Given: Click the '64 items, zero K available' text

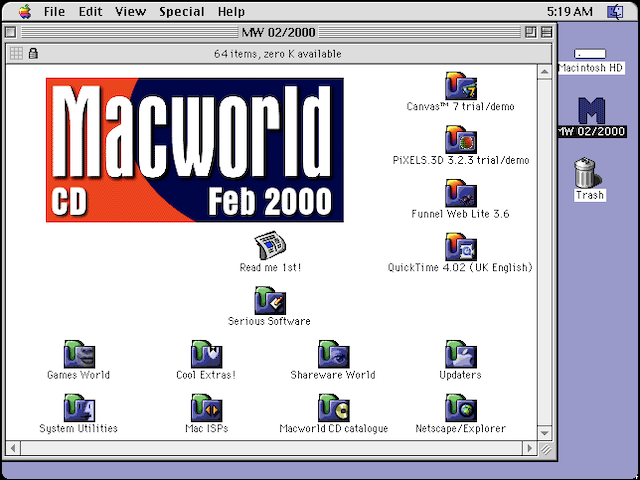Looking at the screenshot, I should (x=278, y=54).
